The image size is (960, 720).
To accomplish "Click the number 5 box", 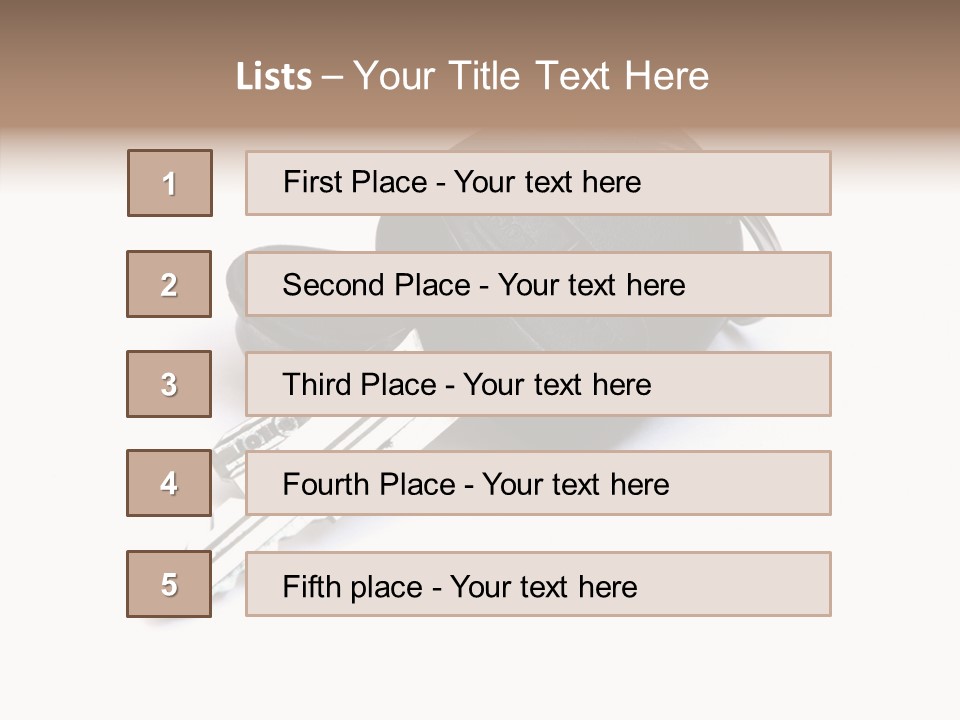I will (169, 584).
